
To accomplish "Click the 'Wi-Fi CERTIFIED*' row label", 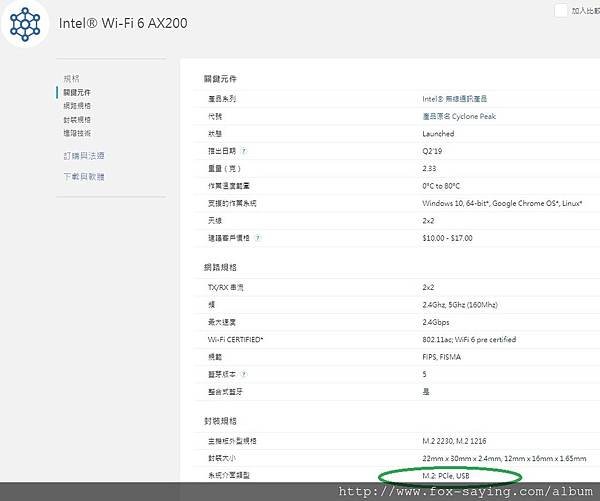I will 235,339.
